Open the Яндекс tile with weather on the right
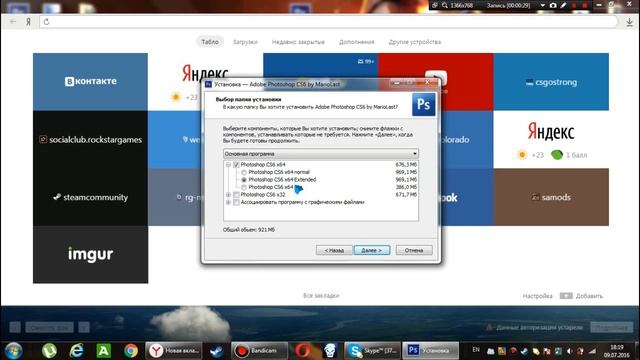 (551, 140)
